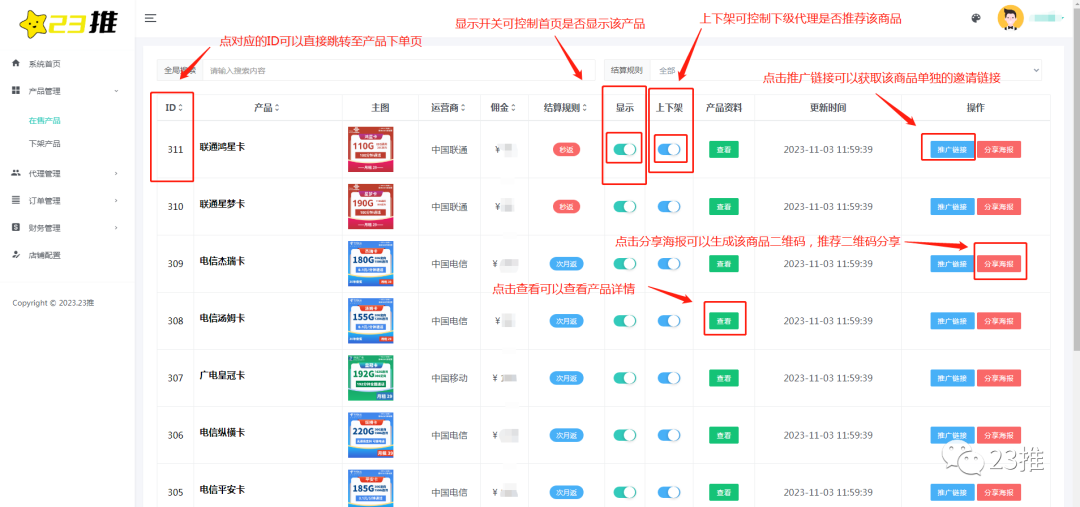Toggle 上下架 switch for 联通鸿星卡
The height and width of the screenshot is (507, 1080).
pyautogui.click(x=669, y=149)
